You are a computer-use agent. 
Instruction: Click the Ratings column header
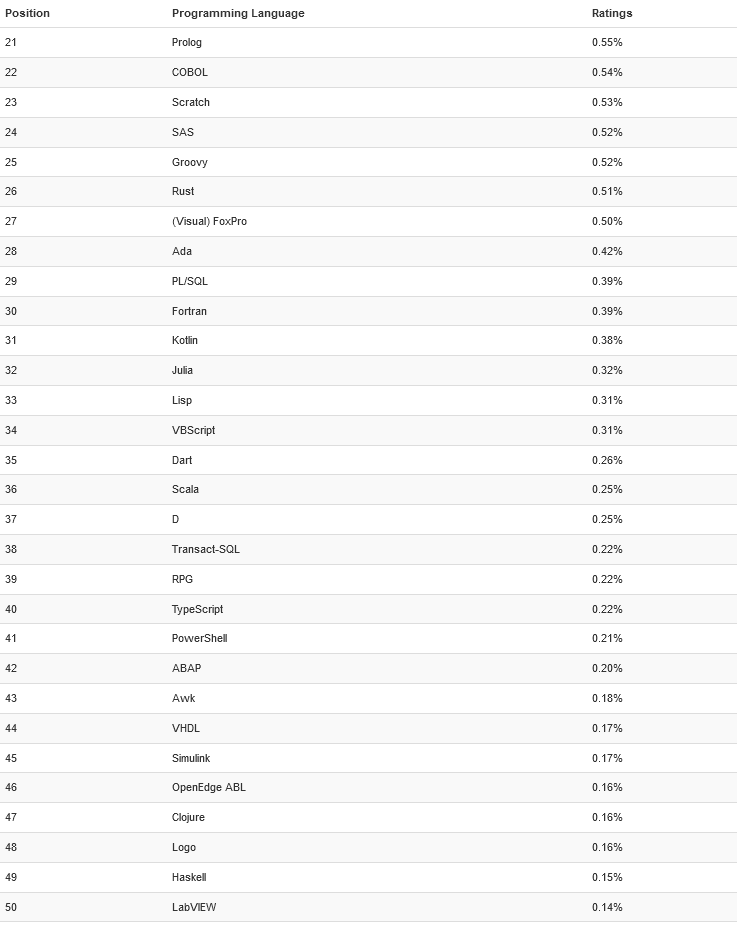point(612,13)
